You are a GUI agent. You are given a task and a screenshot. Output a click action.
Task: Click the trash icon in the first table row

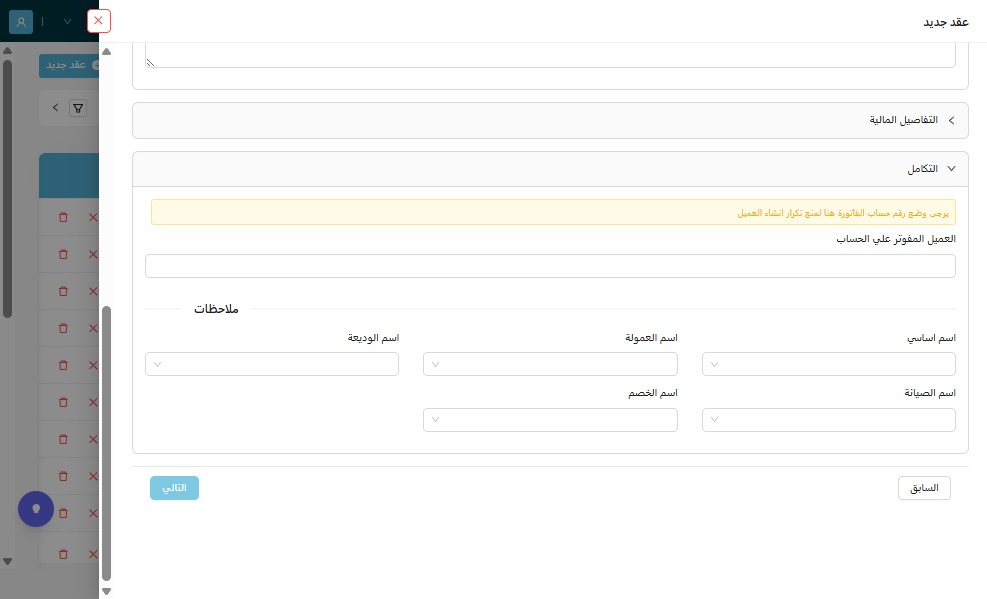(x=63, y=217)
